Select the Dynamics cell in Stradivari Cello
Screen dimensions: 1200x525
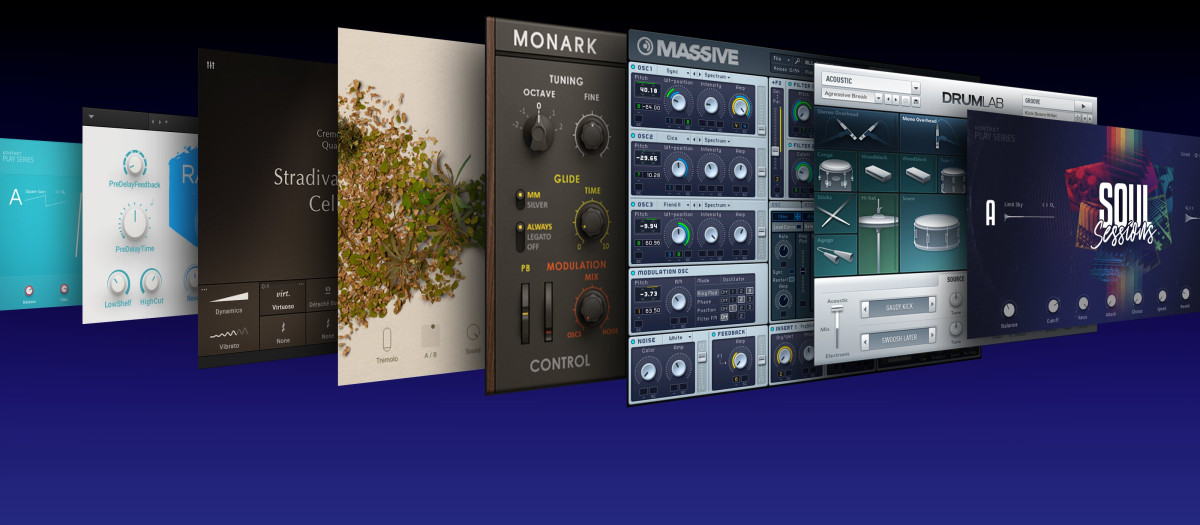pos(229,301)
